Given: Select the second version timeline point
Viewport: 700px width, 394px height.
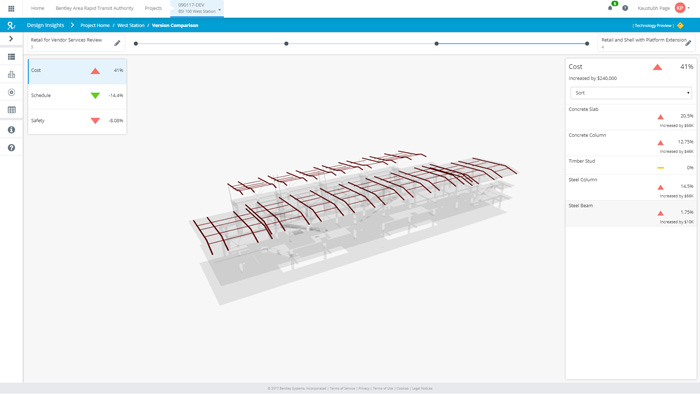Looking at the screenshot, I should (x=286, y=44).
